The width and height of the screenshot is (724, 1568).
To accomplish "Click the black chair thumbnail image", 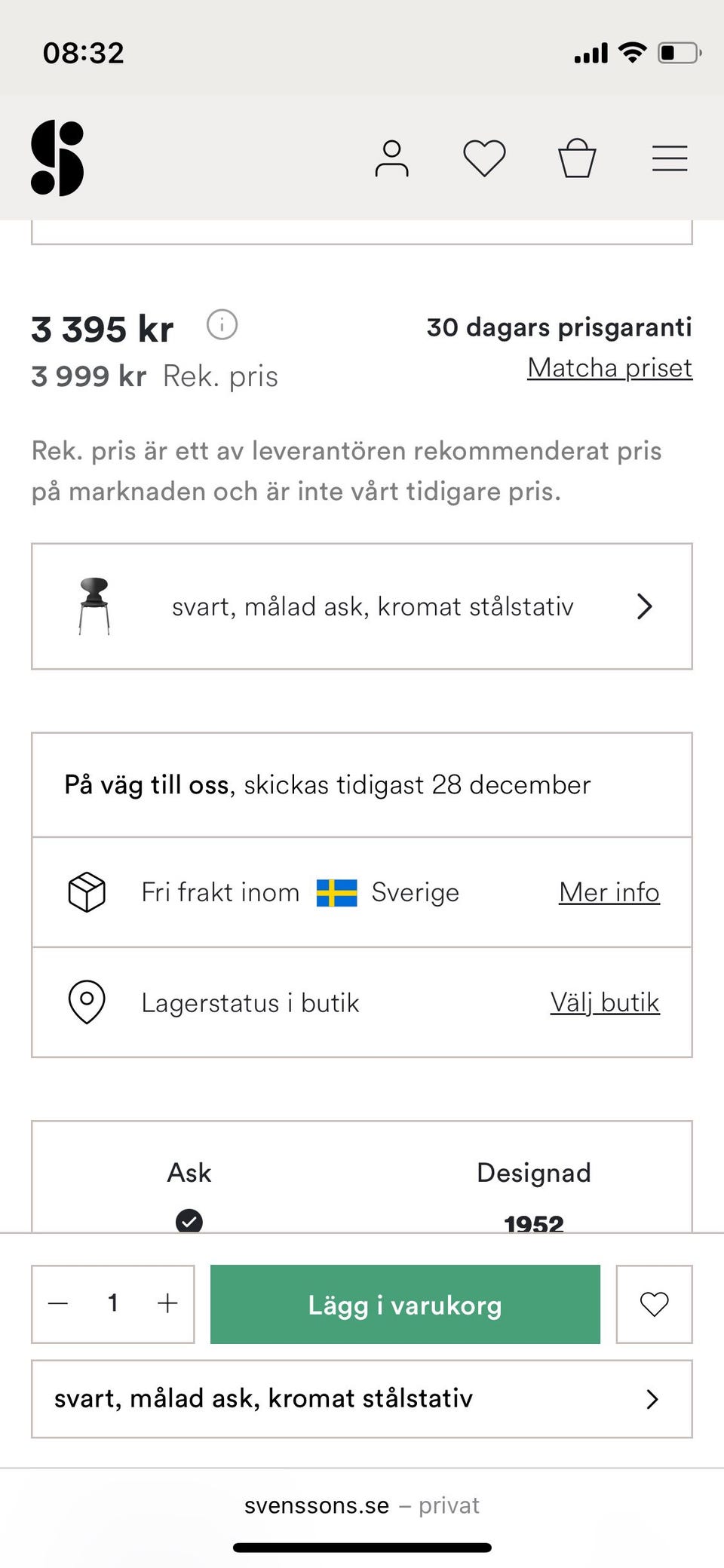I will tap(94, 606).
